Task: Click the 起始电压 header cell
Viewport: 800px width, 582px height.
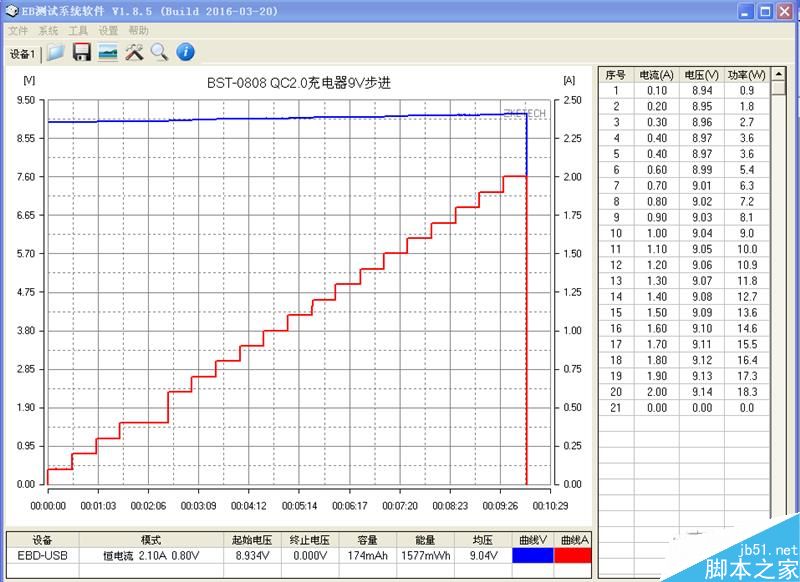Action: [252, 540]
